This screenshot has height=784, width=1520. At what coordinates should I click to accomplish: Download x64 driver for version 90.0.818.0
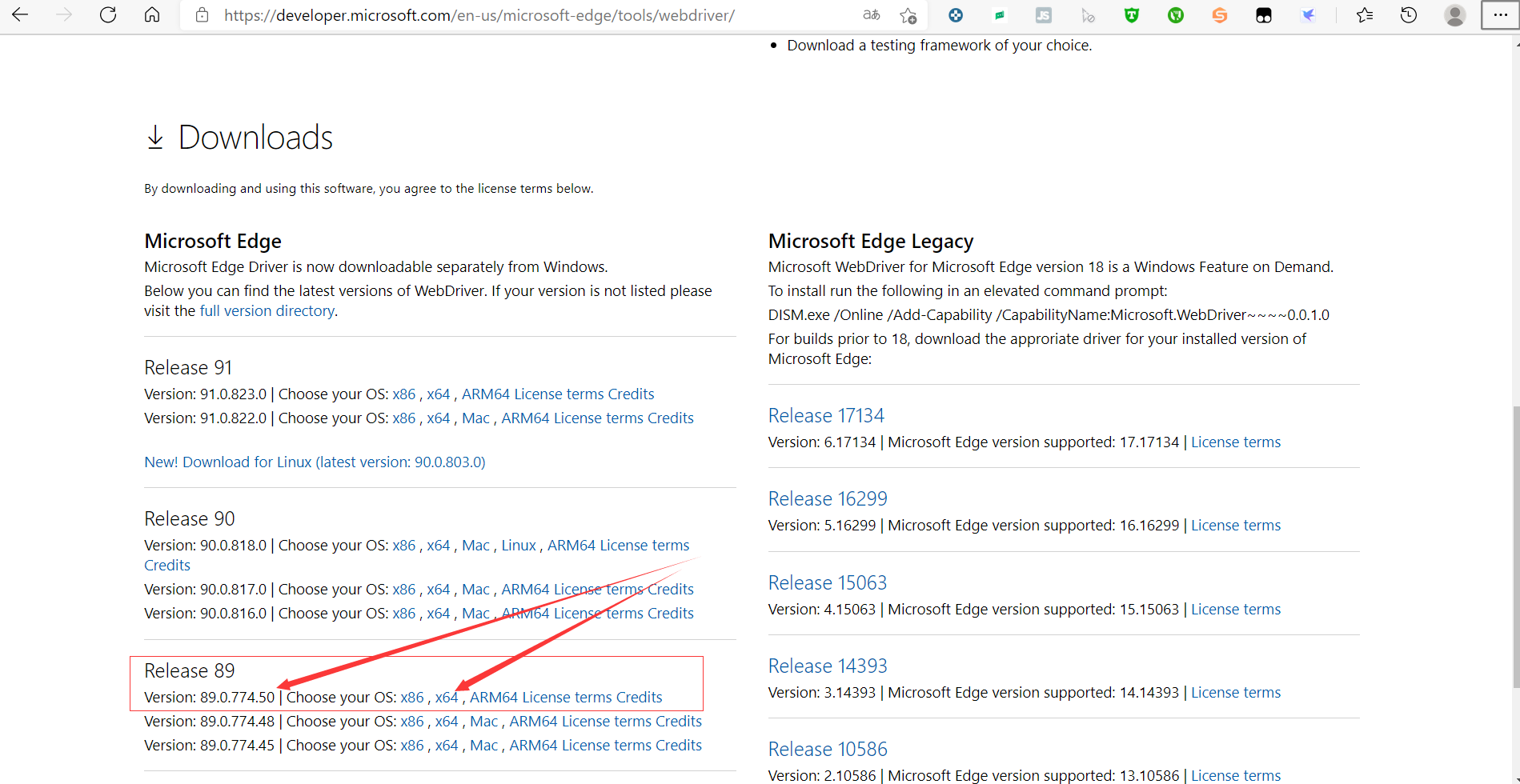tap(439, 545)
